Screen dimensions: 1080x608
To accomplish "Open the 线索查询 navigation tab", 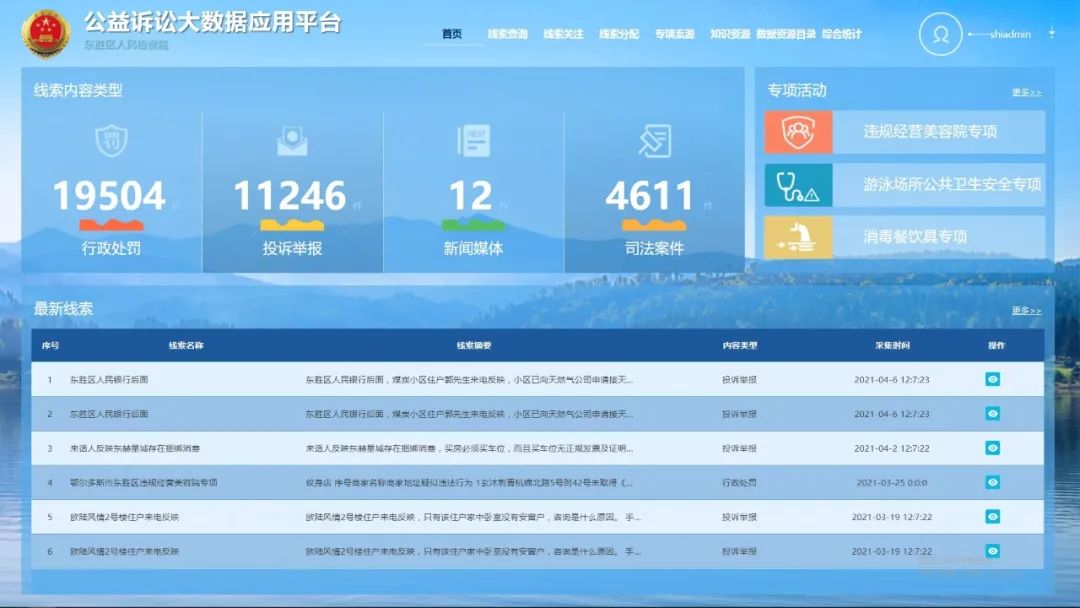I will pyautogui.click(x=507, y=34).
